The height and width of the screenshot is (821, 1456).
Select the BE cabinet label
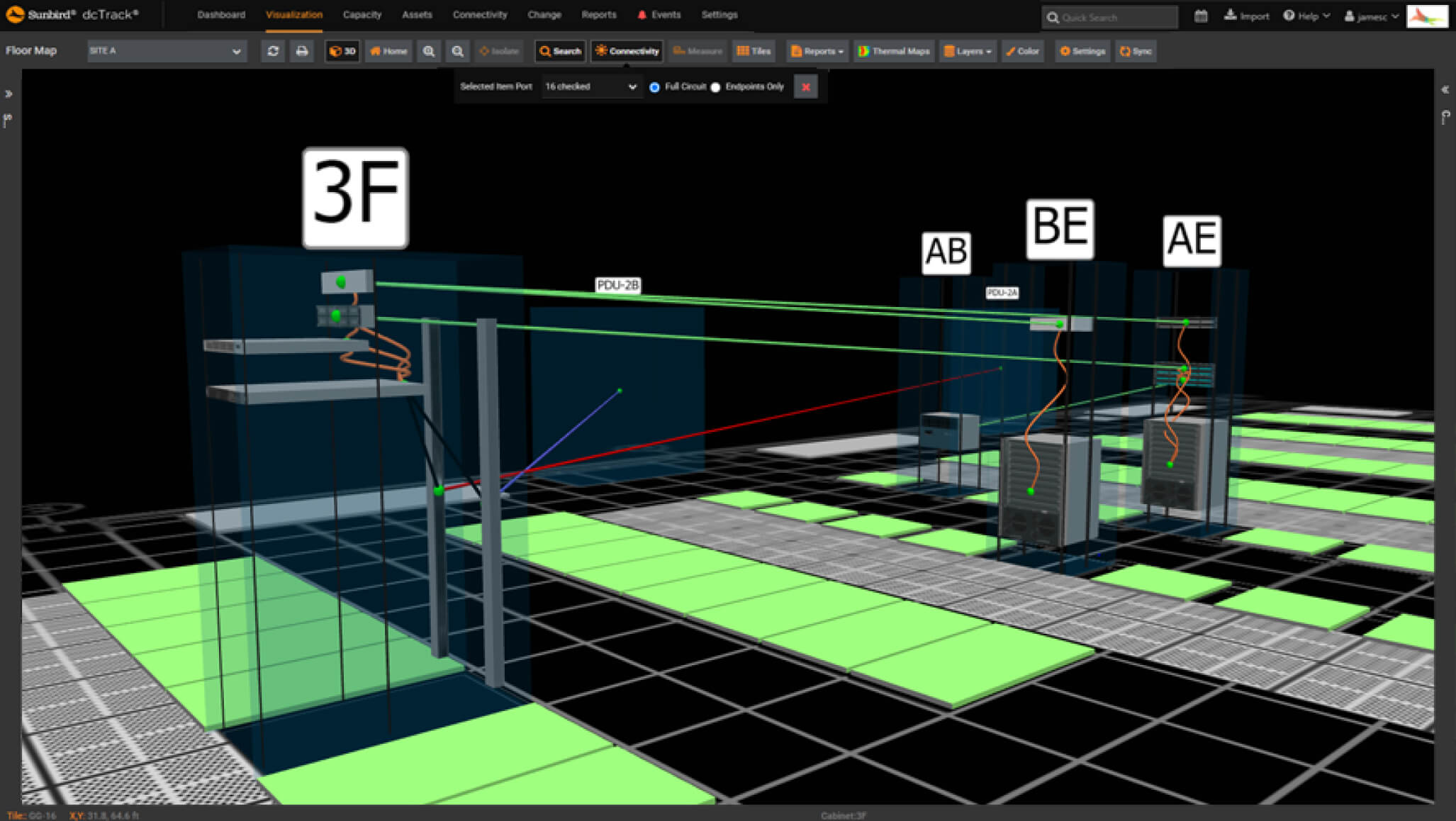(x=1060, y=229)
